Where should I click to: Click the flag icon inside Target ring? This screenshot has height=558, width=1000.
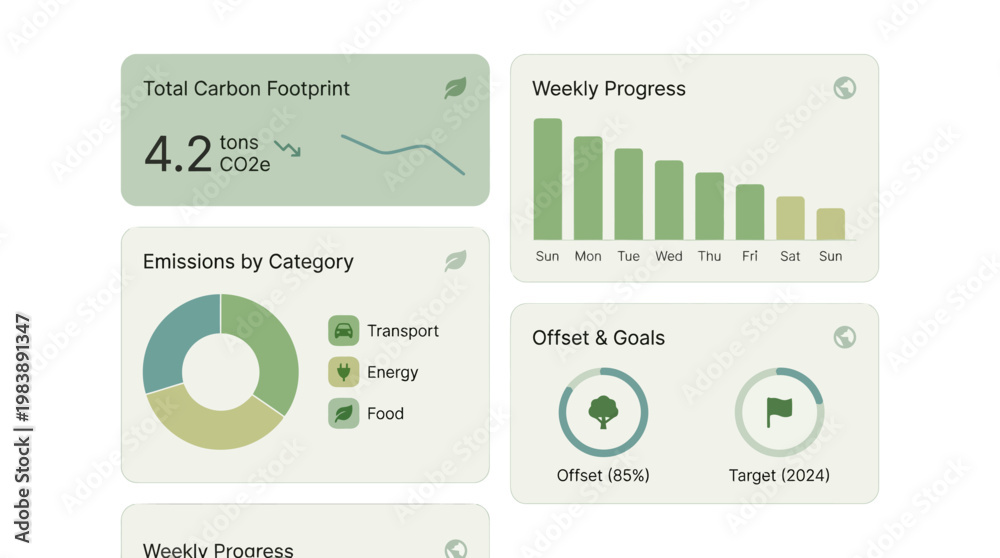point(779,412)
